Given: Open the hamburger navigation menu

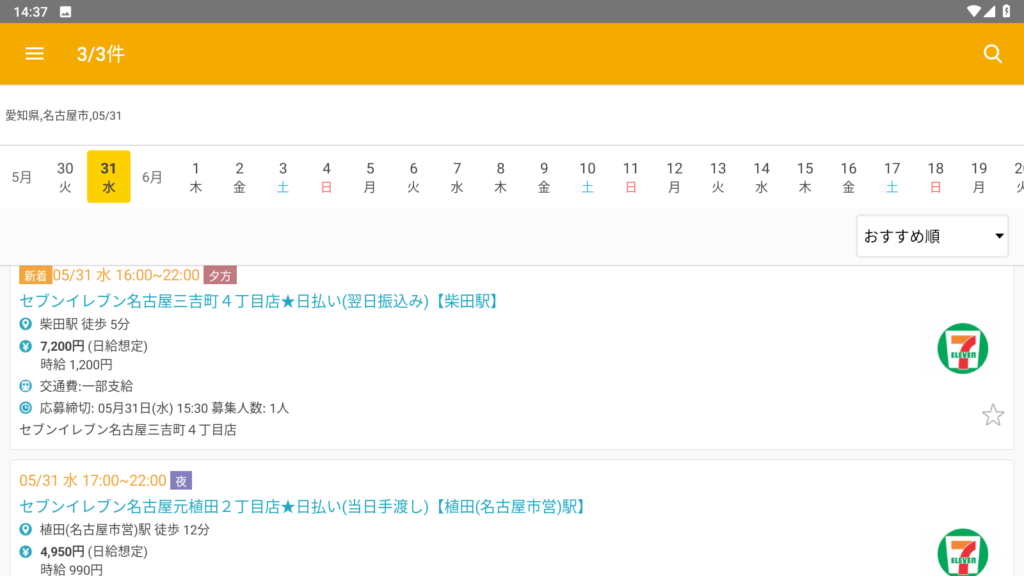Looking at the screenshot, I should (x=35, y=54).
